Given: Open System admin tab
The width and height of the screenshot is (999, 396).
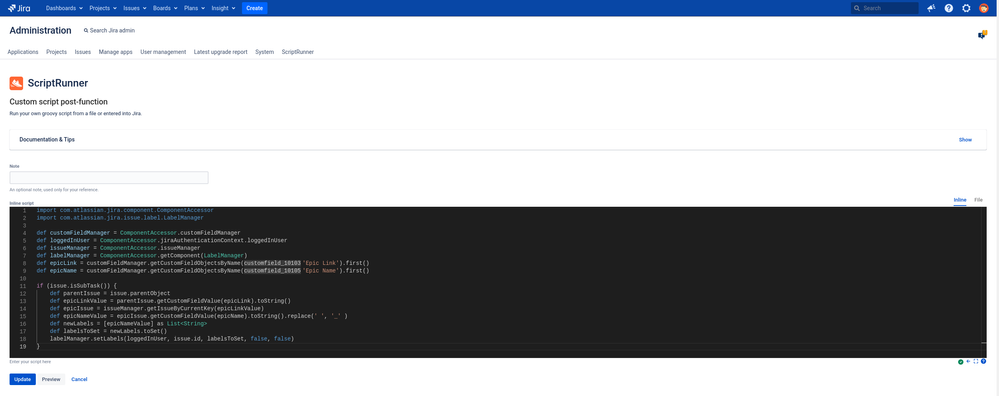Looking at the screenshot, I should point(264,52).
